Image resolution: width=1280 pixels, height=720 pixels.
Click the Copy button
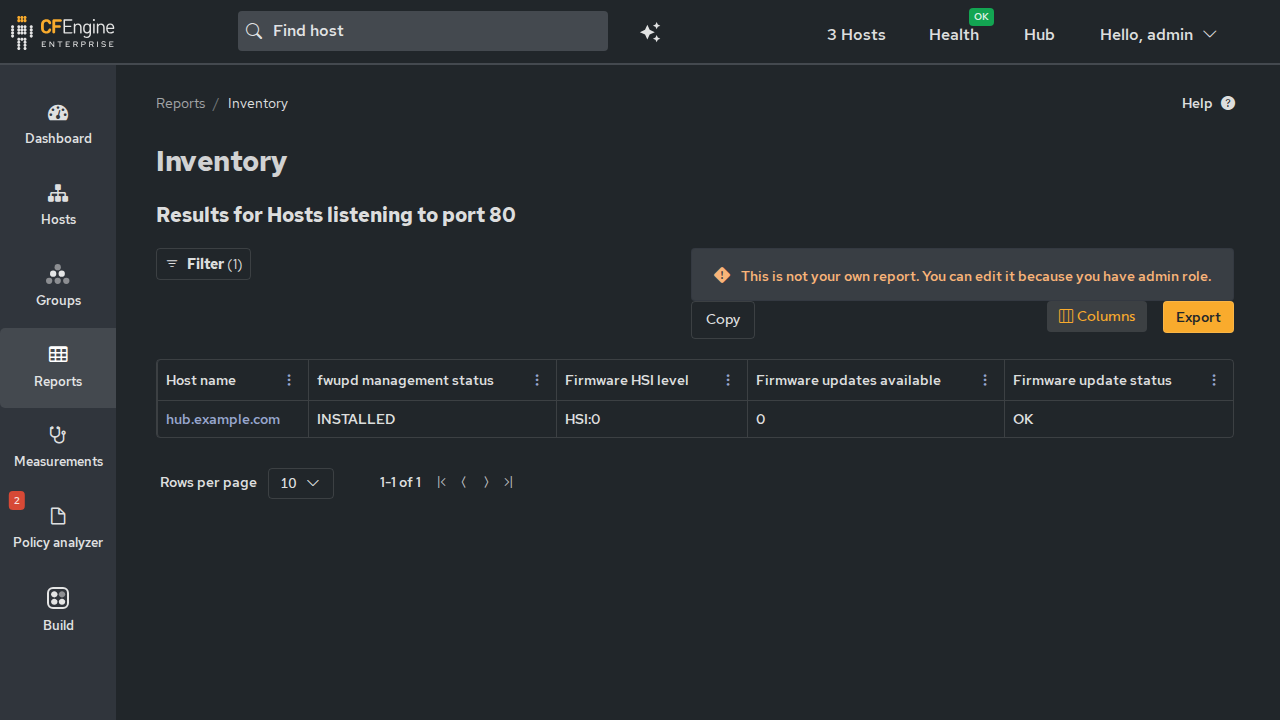[x=723, y=320]
